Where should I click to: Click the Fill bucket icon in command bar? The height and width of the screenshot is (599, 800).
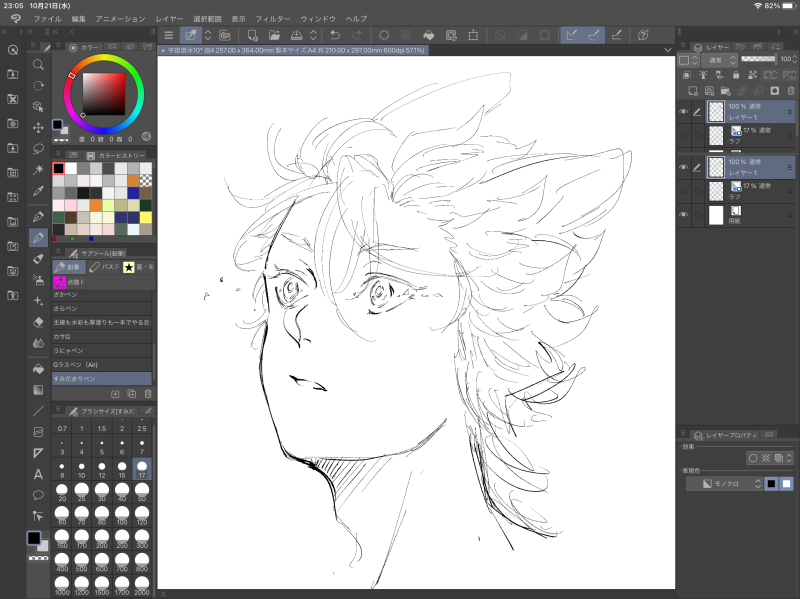coord(429,35)
